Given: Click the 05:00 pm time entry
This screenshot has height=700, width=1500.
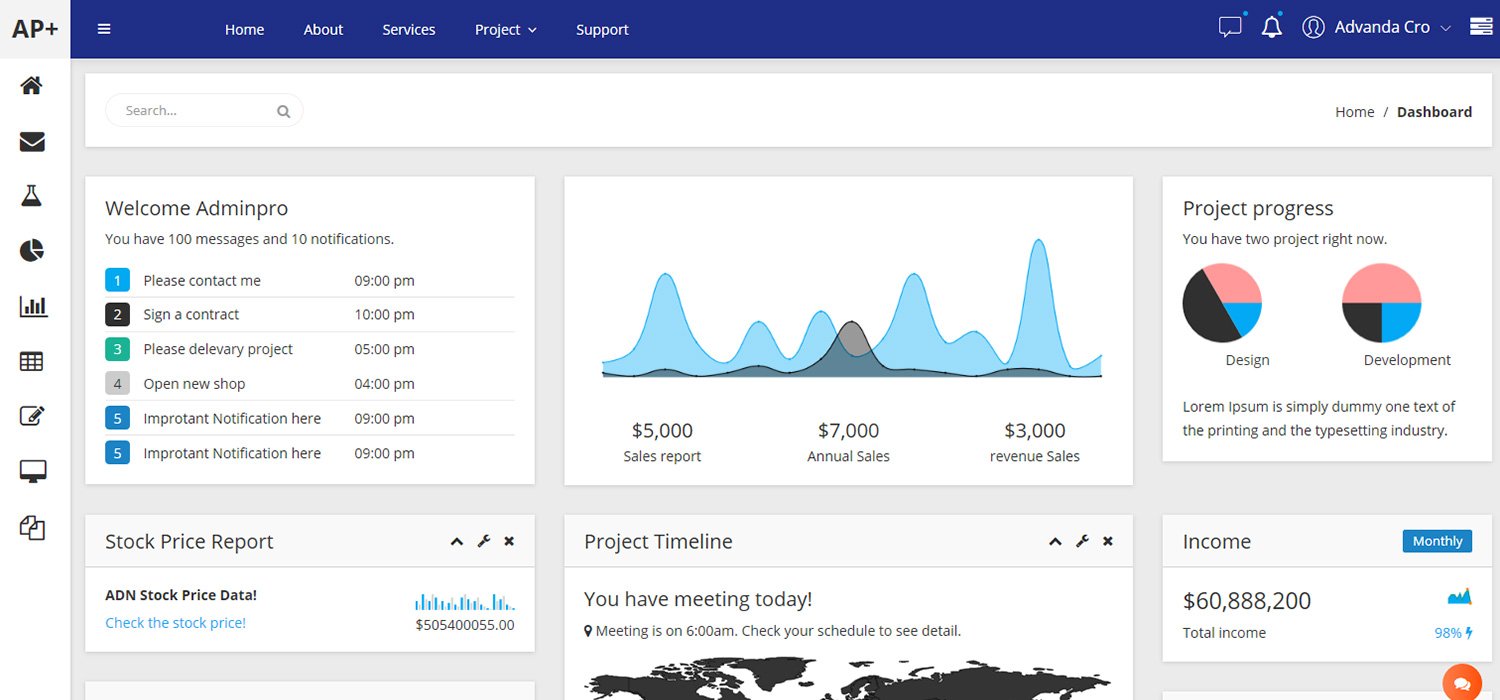Looking at the screenshot, I should [x=384, y=349].
